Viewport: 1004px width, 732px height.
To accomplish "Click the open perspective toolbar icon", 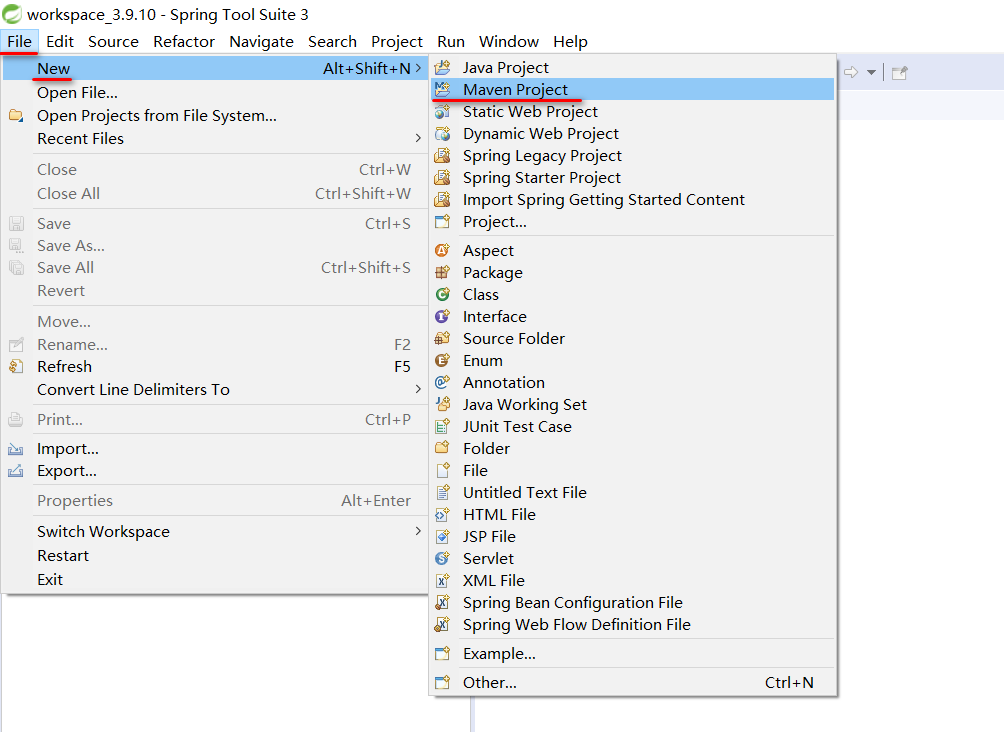I will coord(900,72).
